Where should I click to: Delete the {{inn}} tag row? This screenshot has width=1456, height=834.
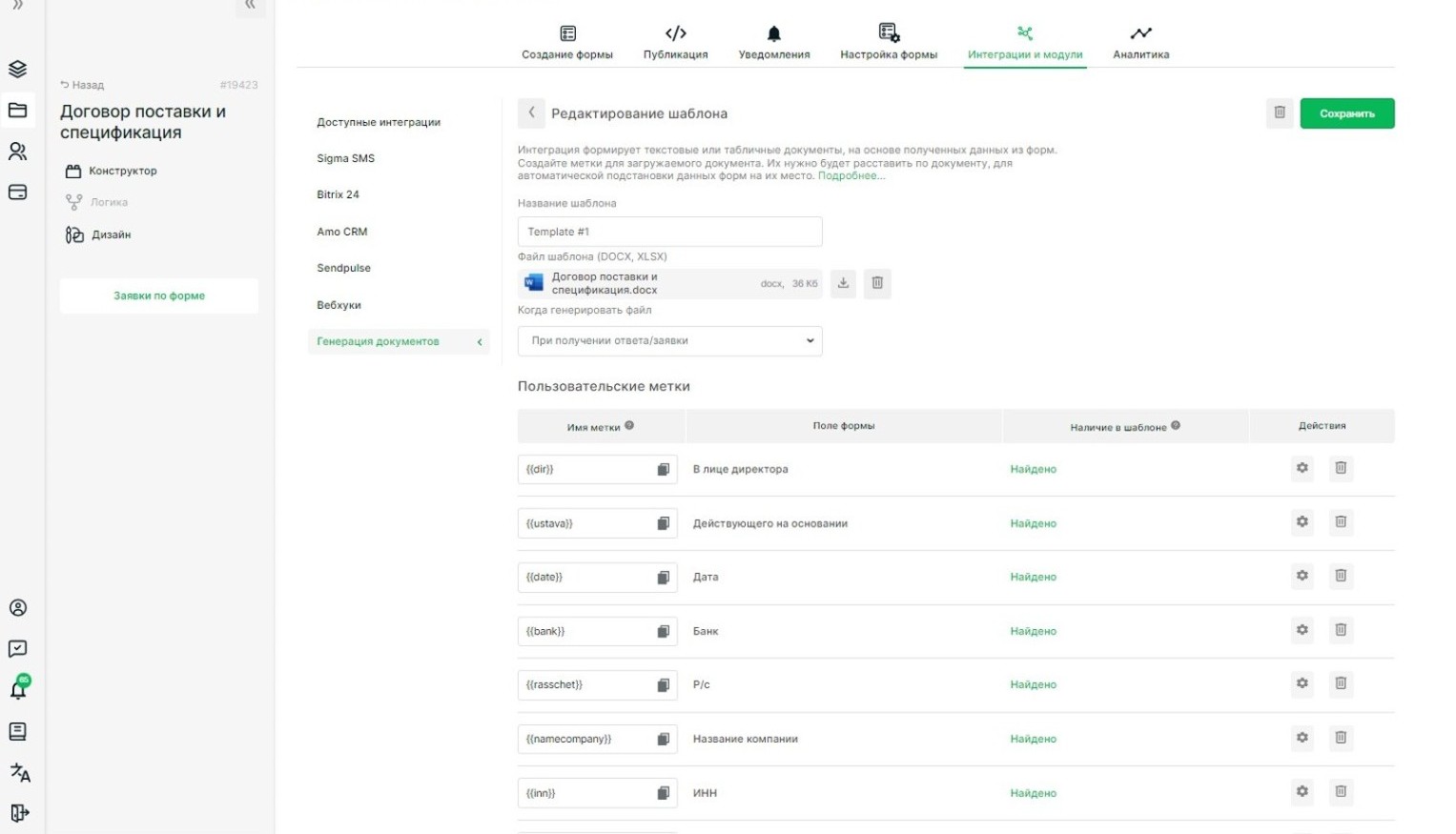point(1341,791)
